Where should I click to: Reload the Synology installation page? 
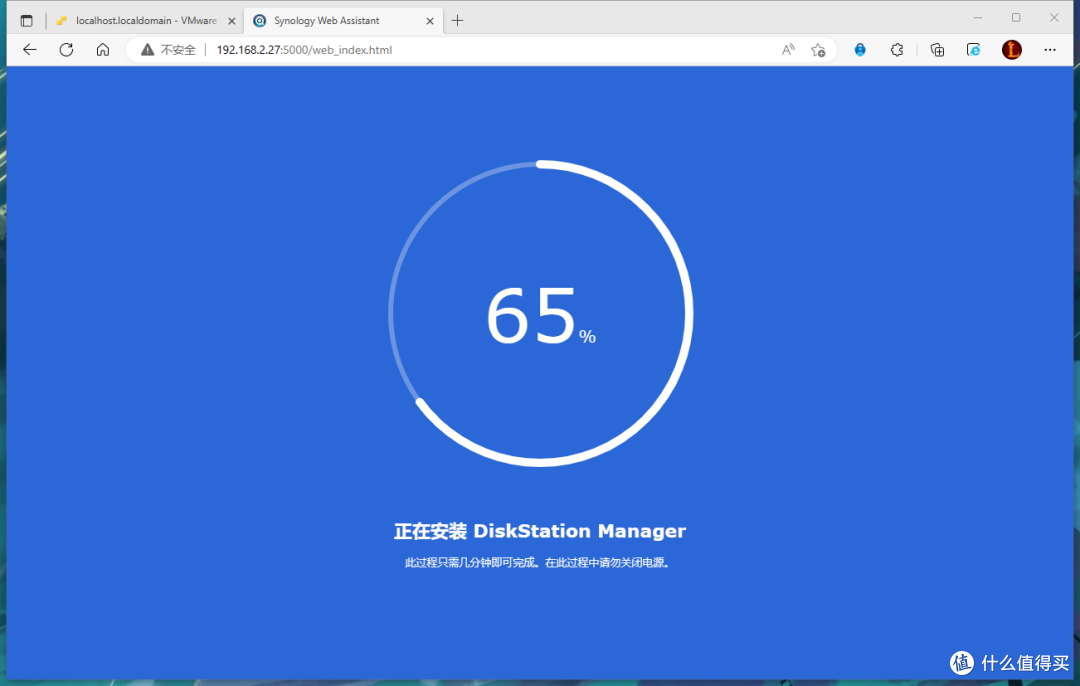[x=65, y=49]
